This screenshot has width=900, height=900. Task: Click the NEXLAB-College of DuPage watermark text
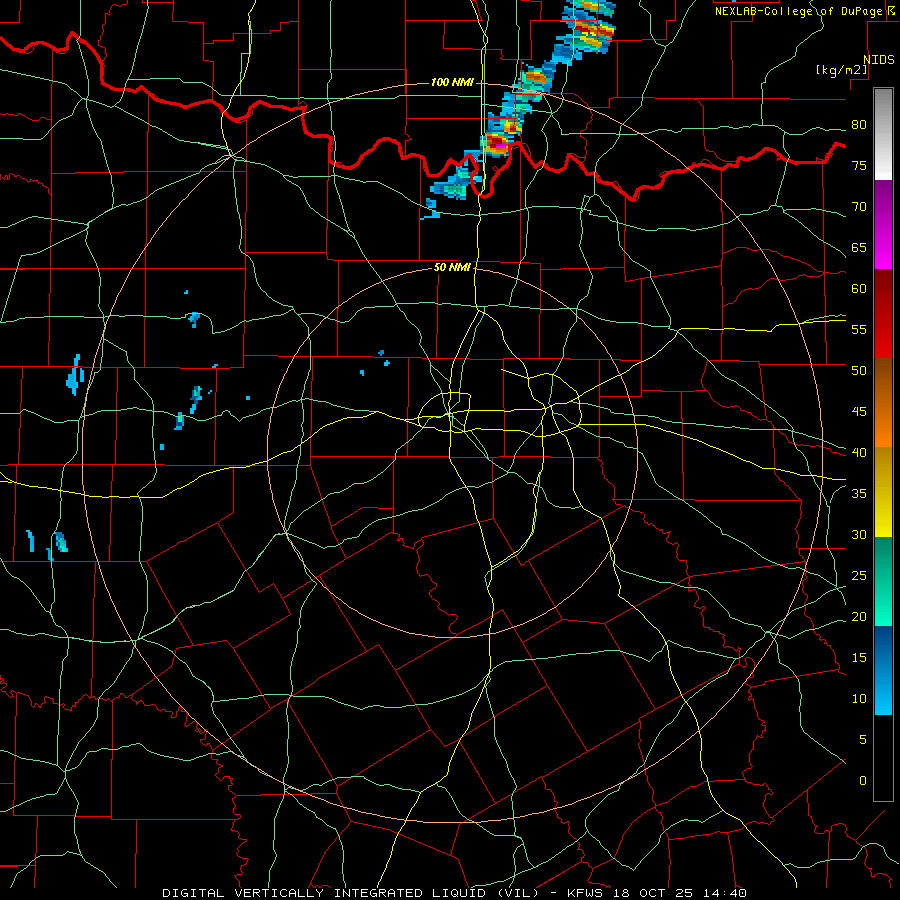click(800, 11)
